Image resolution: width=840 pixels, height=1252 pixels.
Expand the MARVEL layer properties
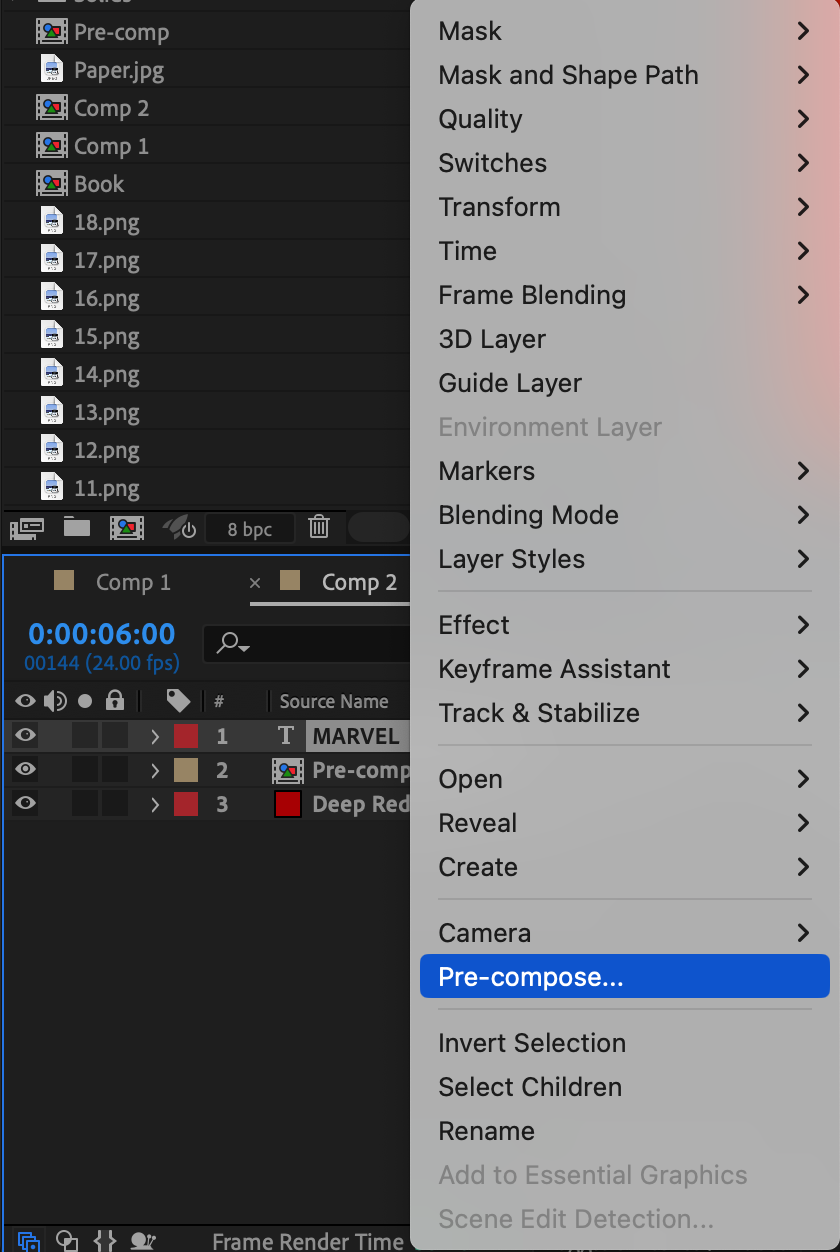coord(154,737)
